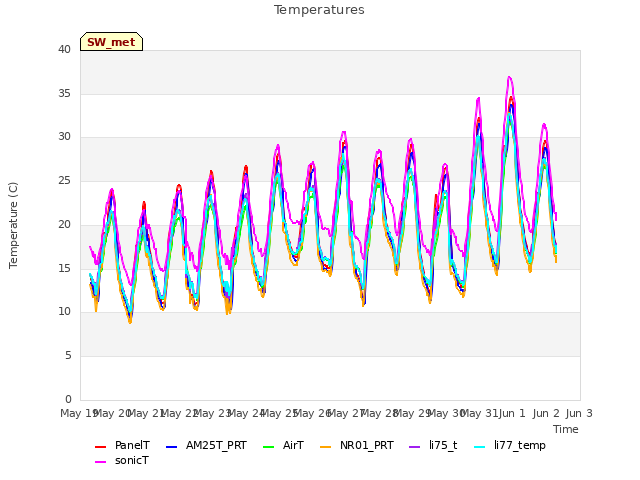
Task: Toggle the AirT legend entry
Action: 283,445
